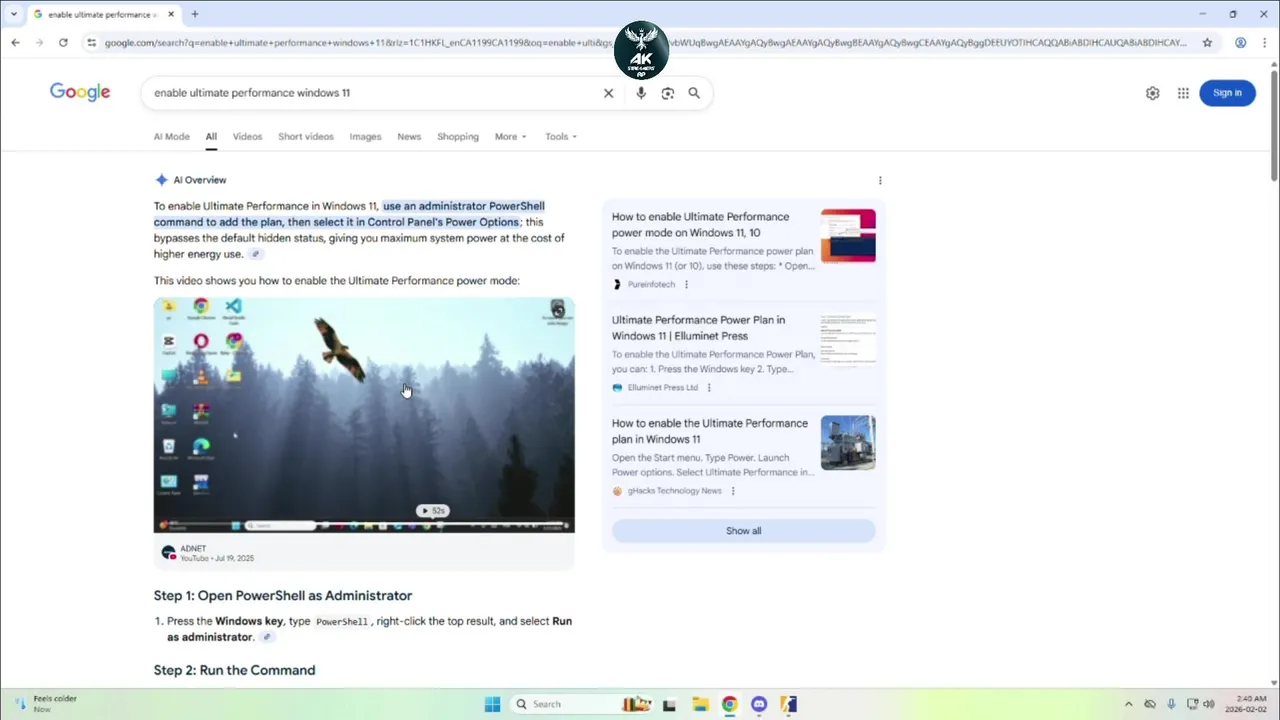Open Discord from the taskbar

point(759,704)
